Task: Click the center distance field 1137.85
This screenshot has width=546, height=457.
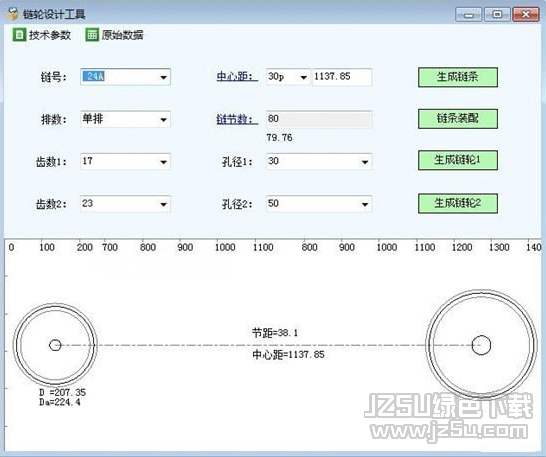Action: [x=342, y=77]
